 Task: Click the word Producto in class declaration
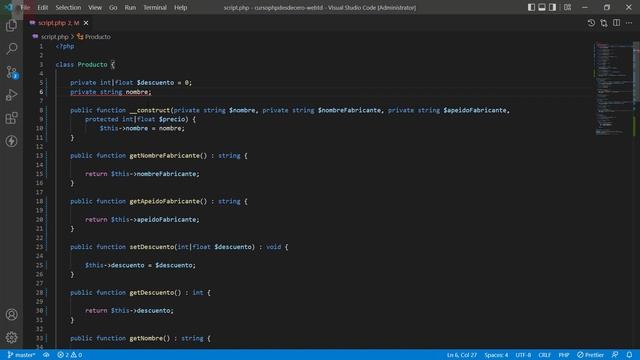coord(92,64)
